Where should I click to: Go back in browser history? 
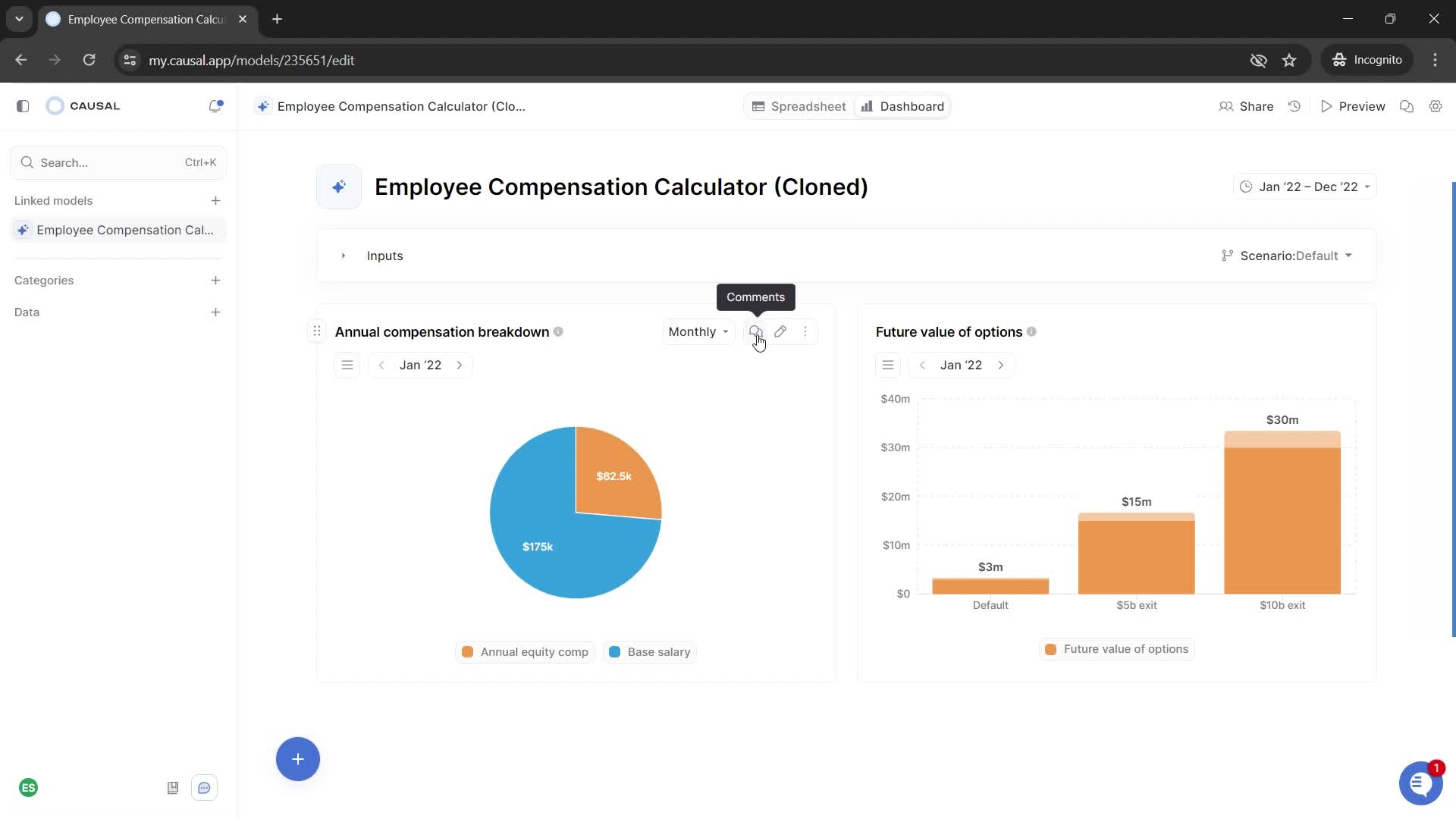tap(21, 60)
